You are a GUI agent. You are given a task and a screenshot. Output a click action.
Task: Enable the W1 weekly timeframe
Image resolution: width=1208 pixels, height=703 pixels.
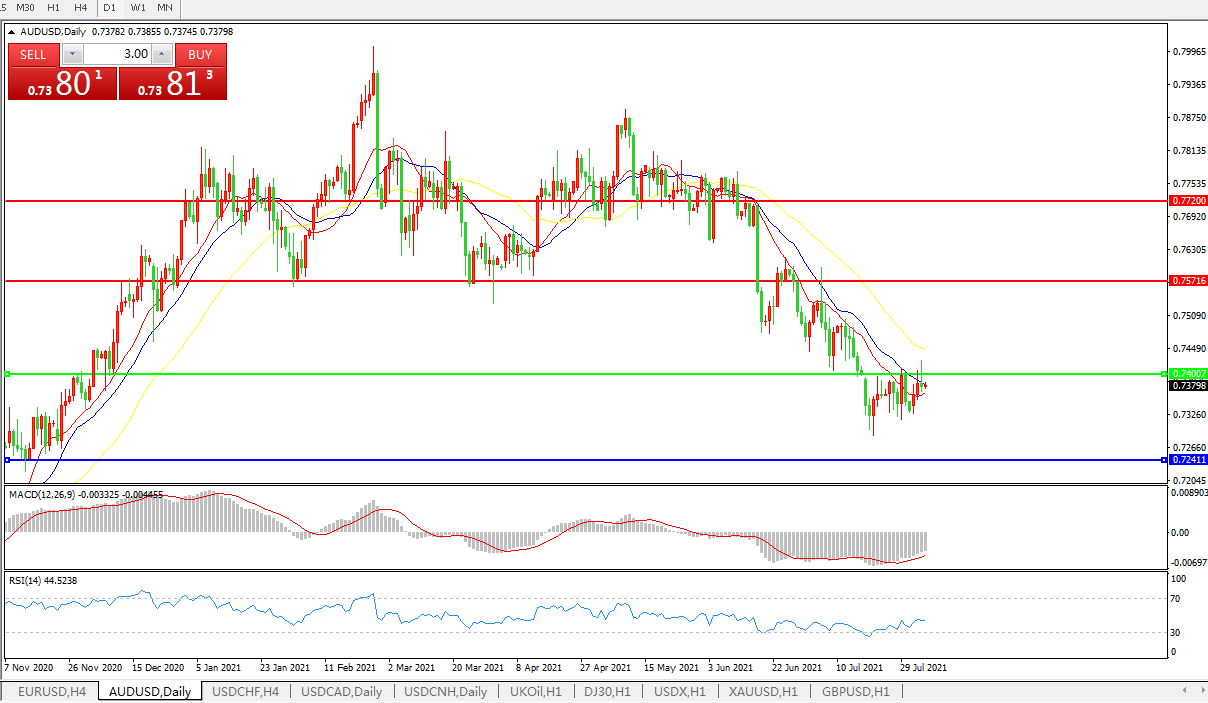(137, 7)
